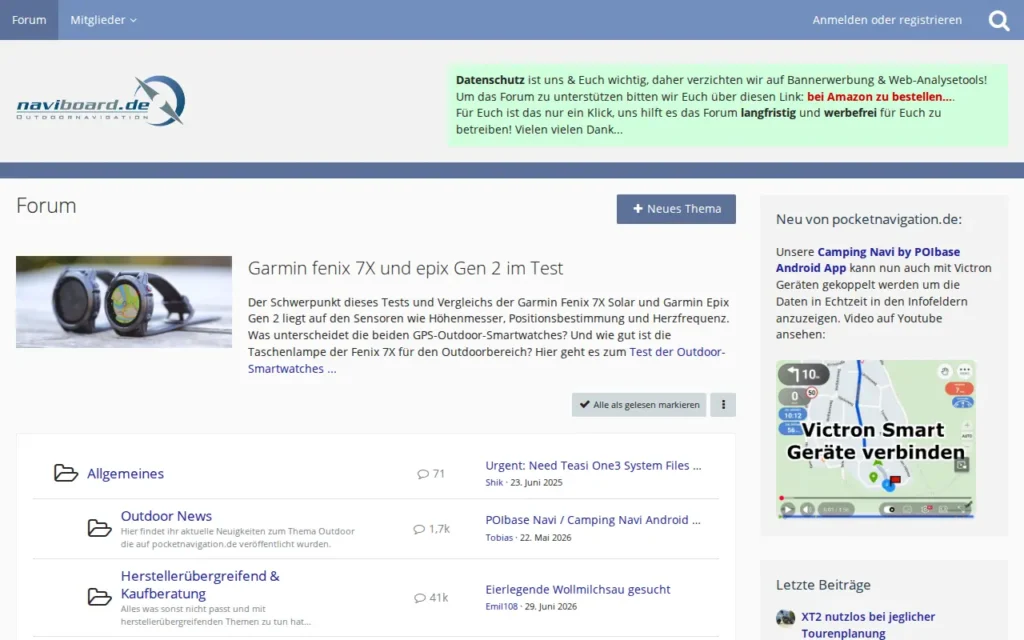Click the naviboard.de logo
Screen dimensions: 1024x640
(101, 101)
